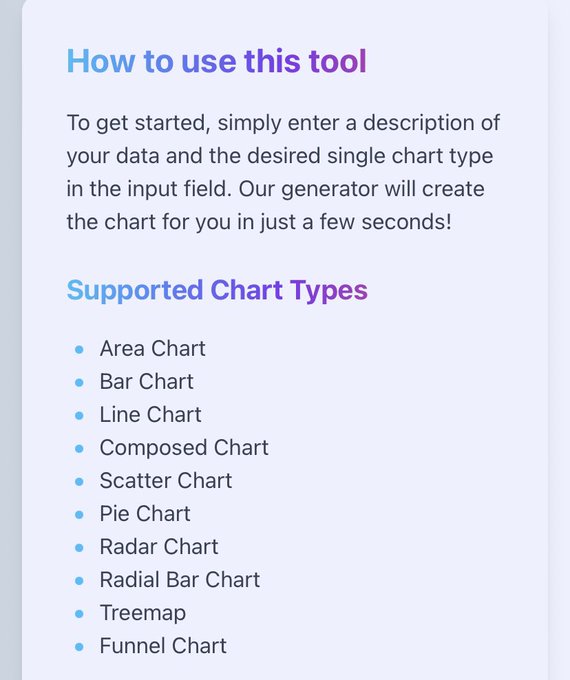The height and width of the screenshot is (680, 570).
Task: Click the bullet beside Treemap
Action: pyautogui.click(x=79, y=614)
